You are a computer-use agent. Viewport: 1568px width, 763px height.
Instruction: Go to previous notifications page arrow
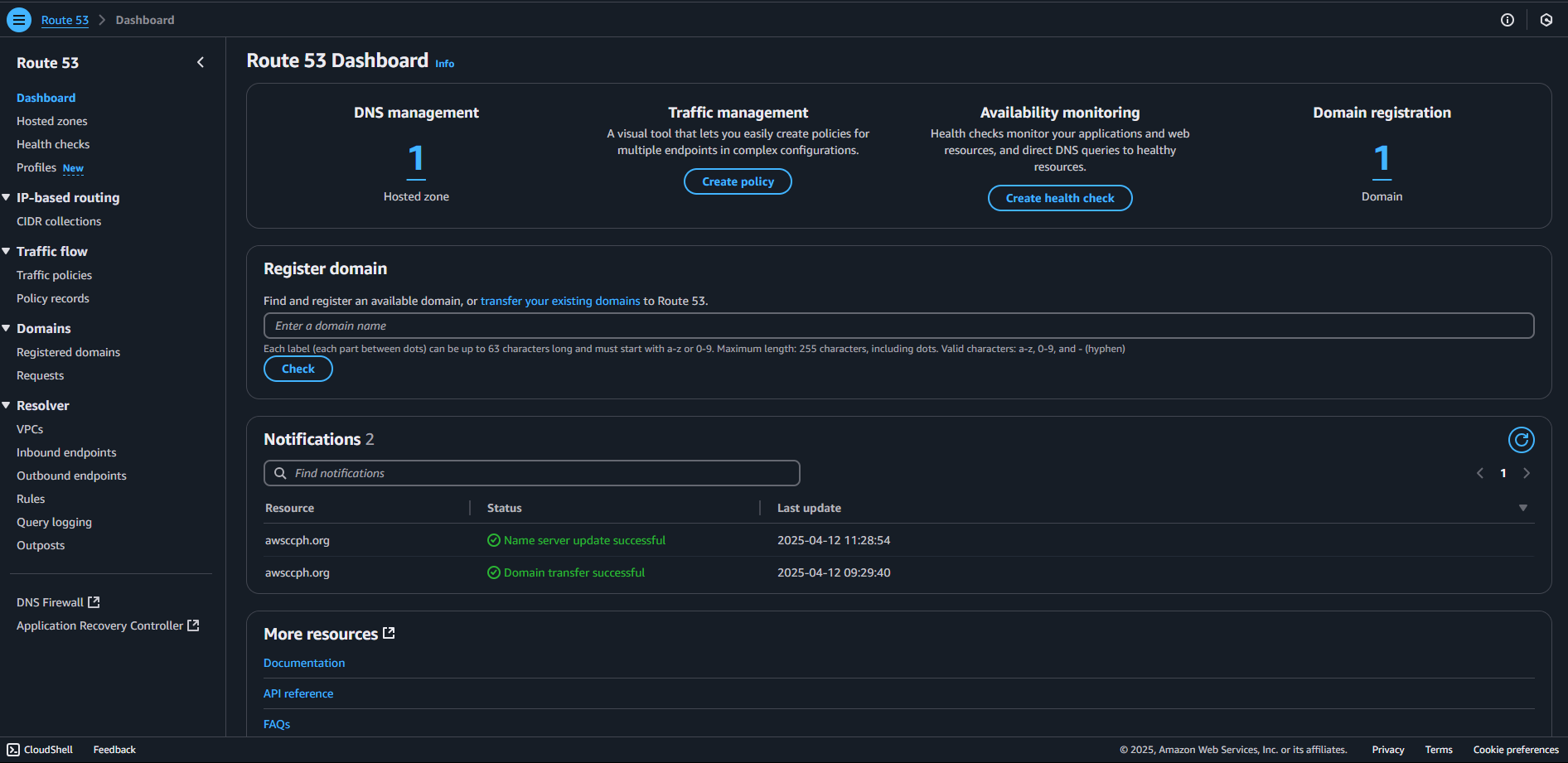pyautogui.click(x=1480, y=473)
